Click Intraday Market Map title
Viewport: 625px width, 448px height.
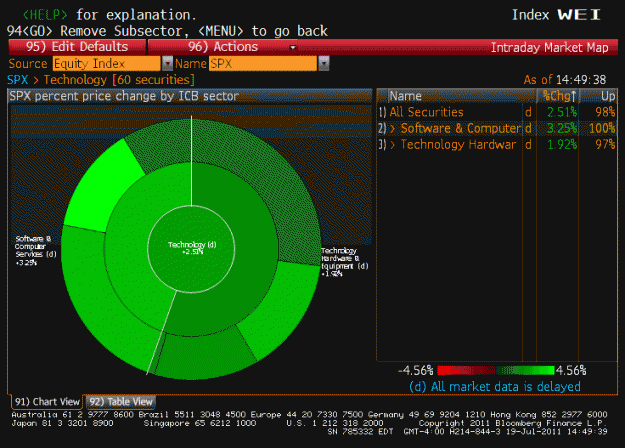tap(549, 47)
